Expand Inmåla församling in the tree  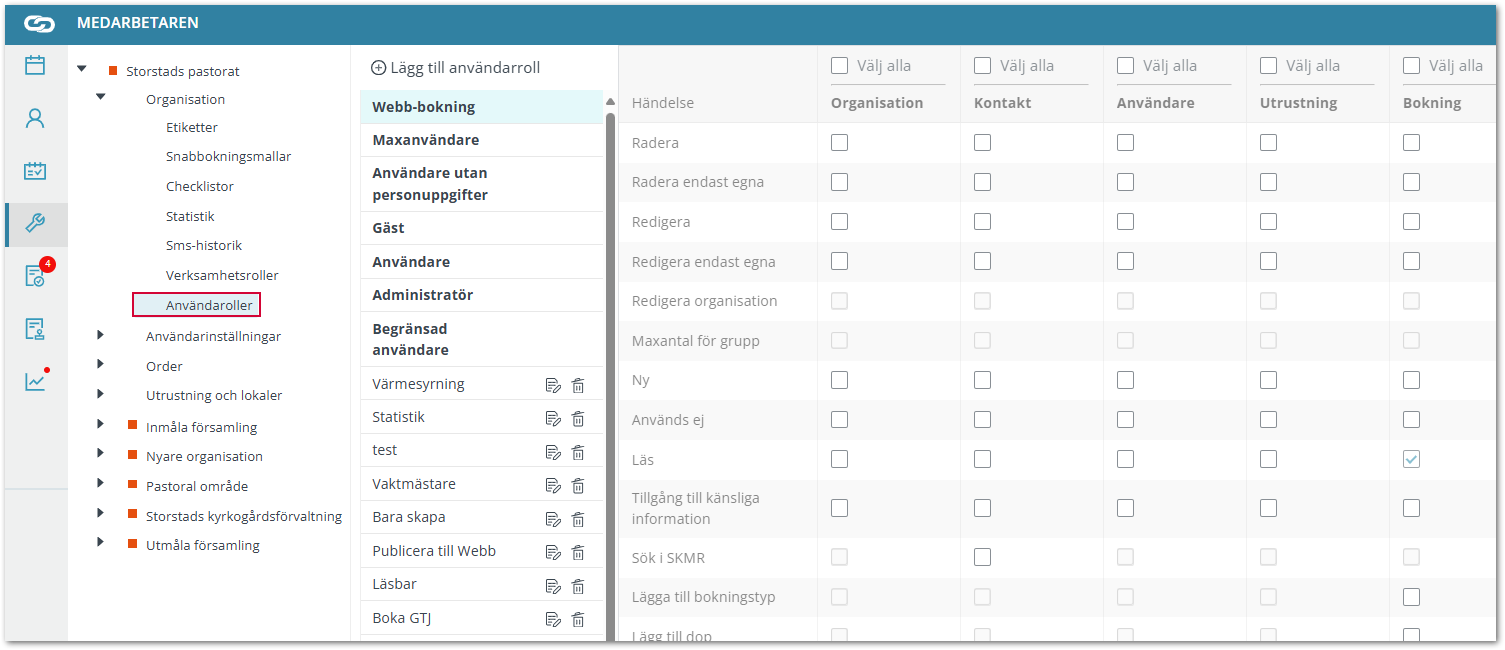(100, 425)
